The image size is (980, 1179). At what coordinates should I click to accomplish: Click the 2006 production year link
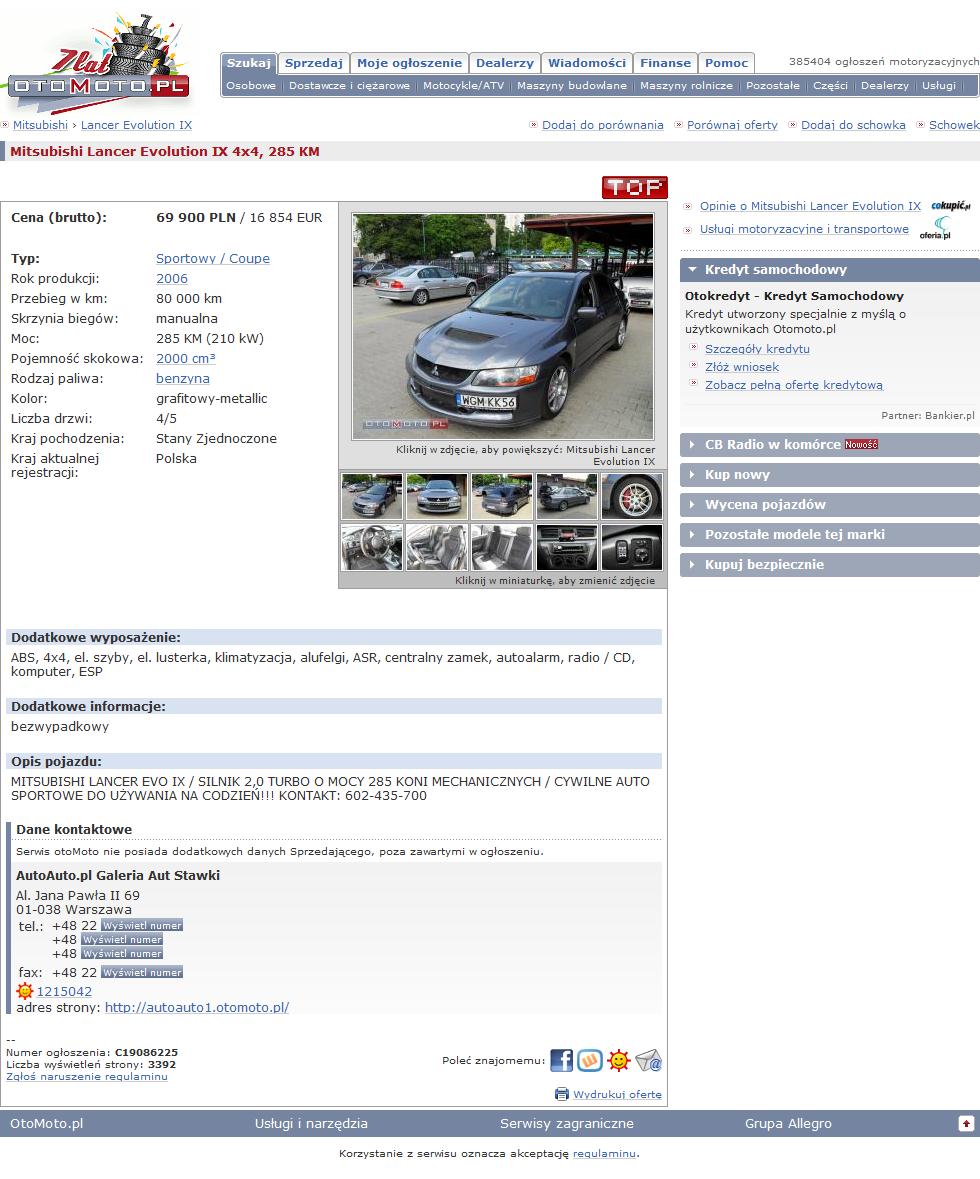(171, 278)
